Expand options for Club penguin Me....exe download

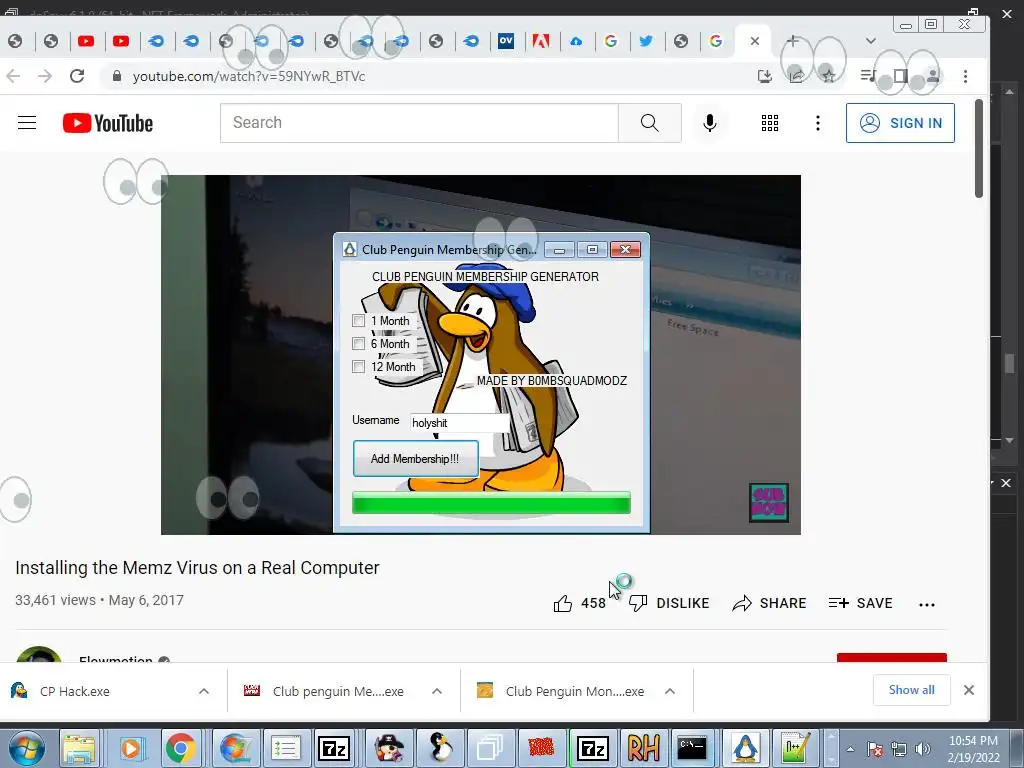point(437,691)
